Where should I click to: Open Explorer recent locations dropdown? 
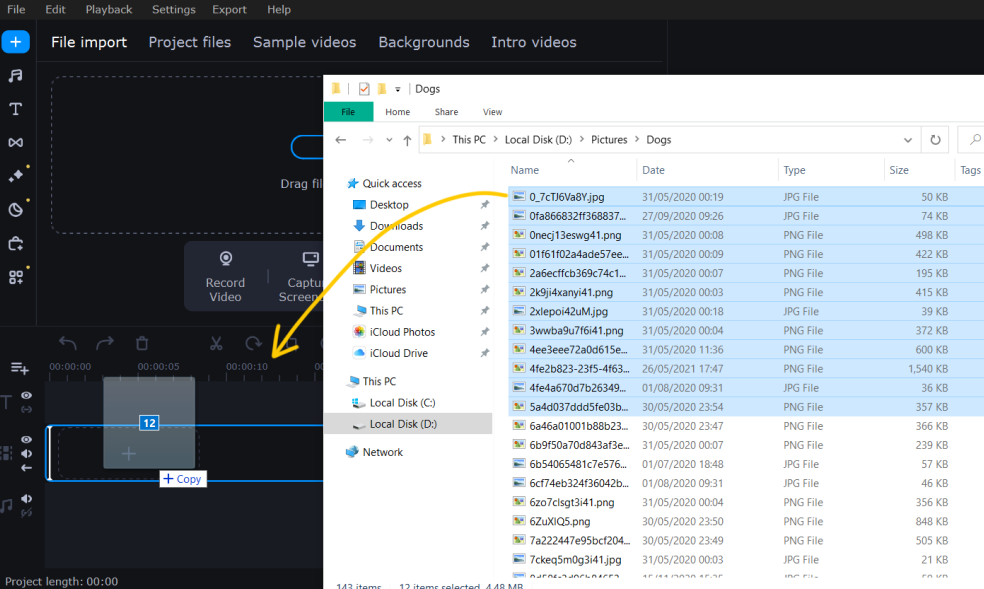(x=389, y=140)
